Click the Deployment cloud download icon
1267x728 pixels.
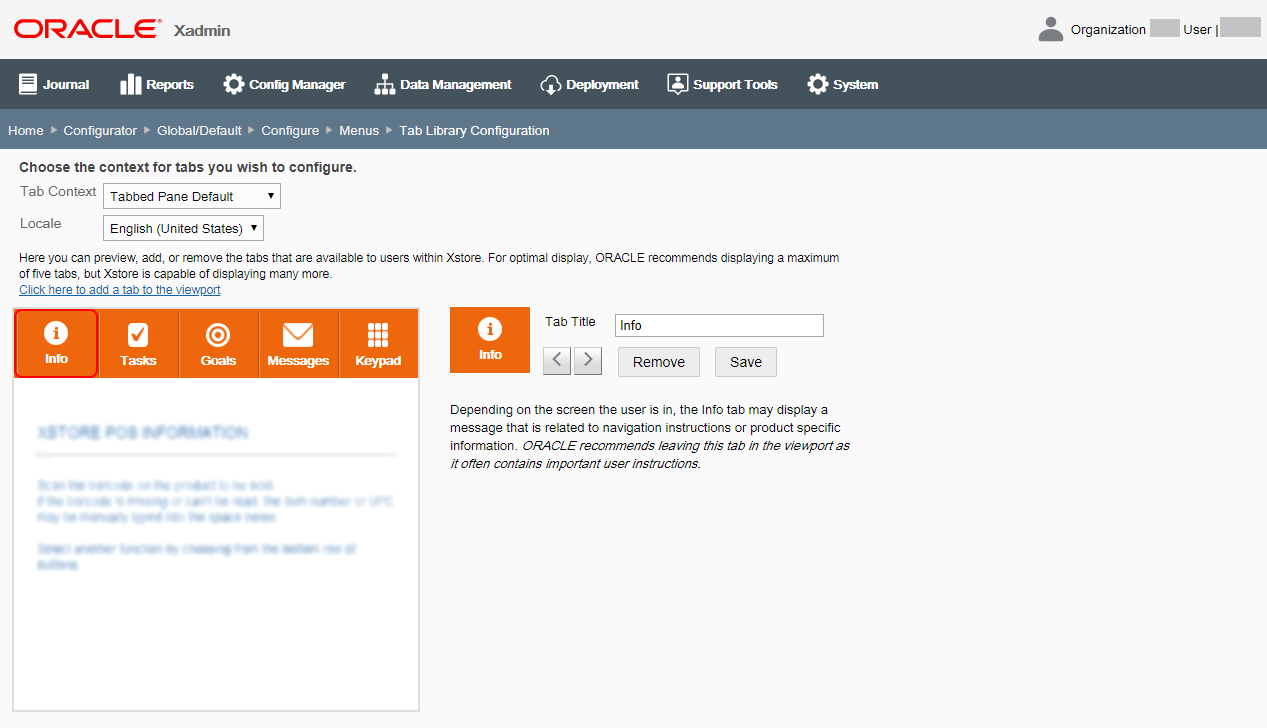pos(550,84)
